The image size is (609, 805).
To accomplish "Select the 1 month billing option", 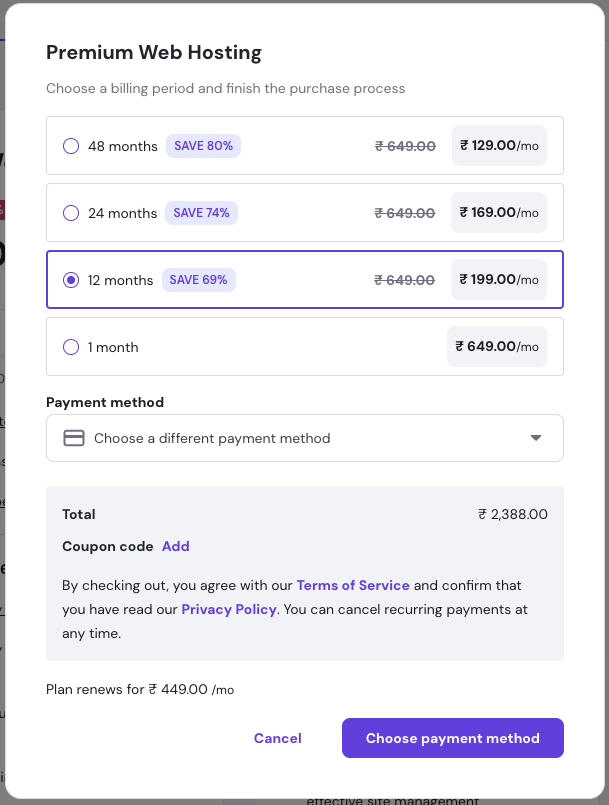I will point(70,346).
